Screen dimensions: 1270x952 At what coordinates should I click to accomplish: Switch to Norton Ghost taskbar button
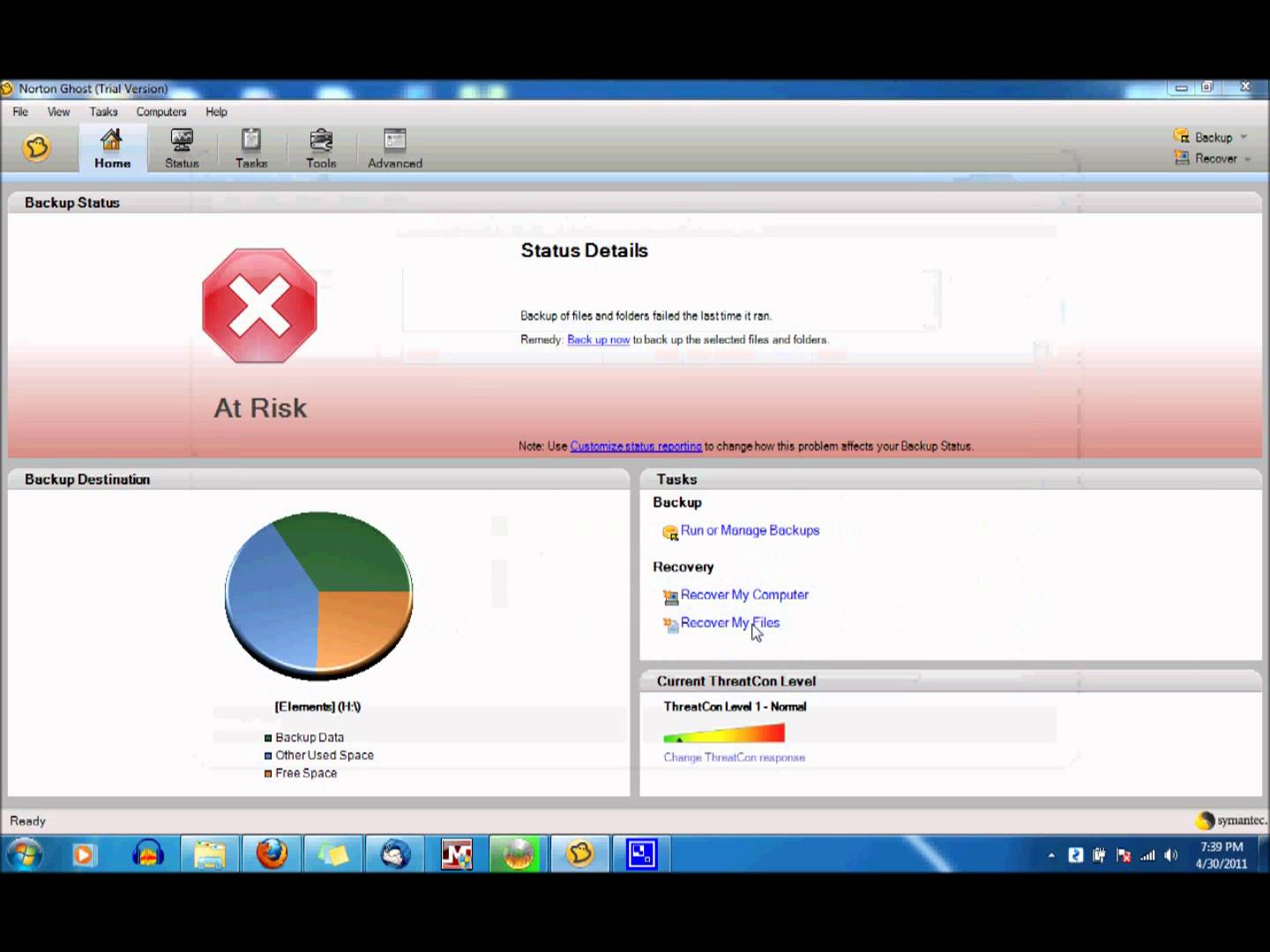pyautogui.click(x=580, y=854)
